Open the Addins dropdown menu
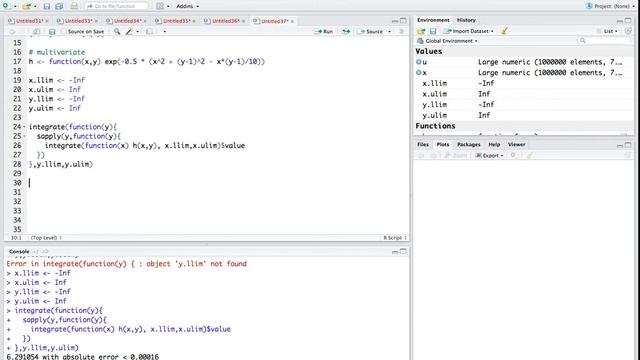Image resolution: width=640 pixels, height=360 pixels. [187, 6]
